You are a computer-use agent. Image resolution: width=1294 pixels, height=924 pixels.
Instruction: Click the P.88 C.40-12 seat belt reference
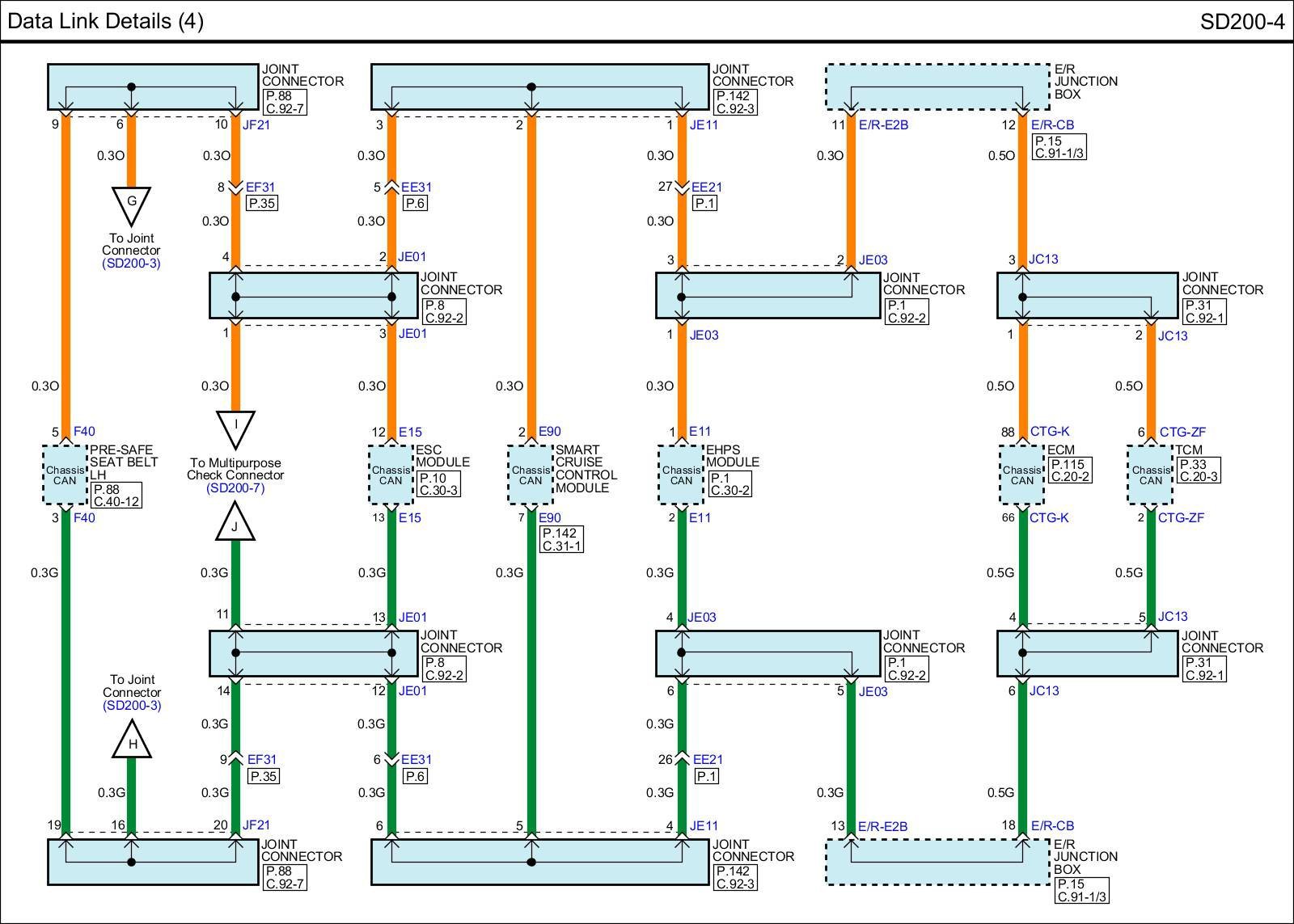pos(116,496)
